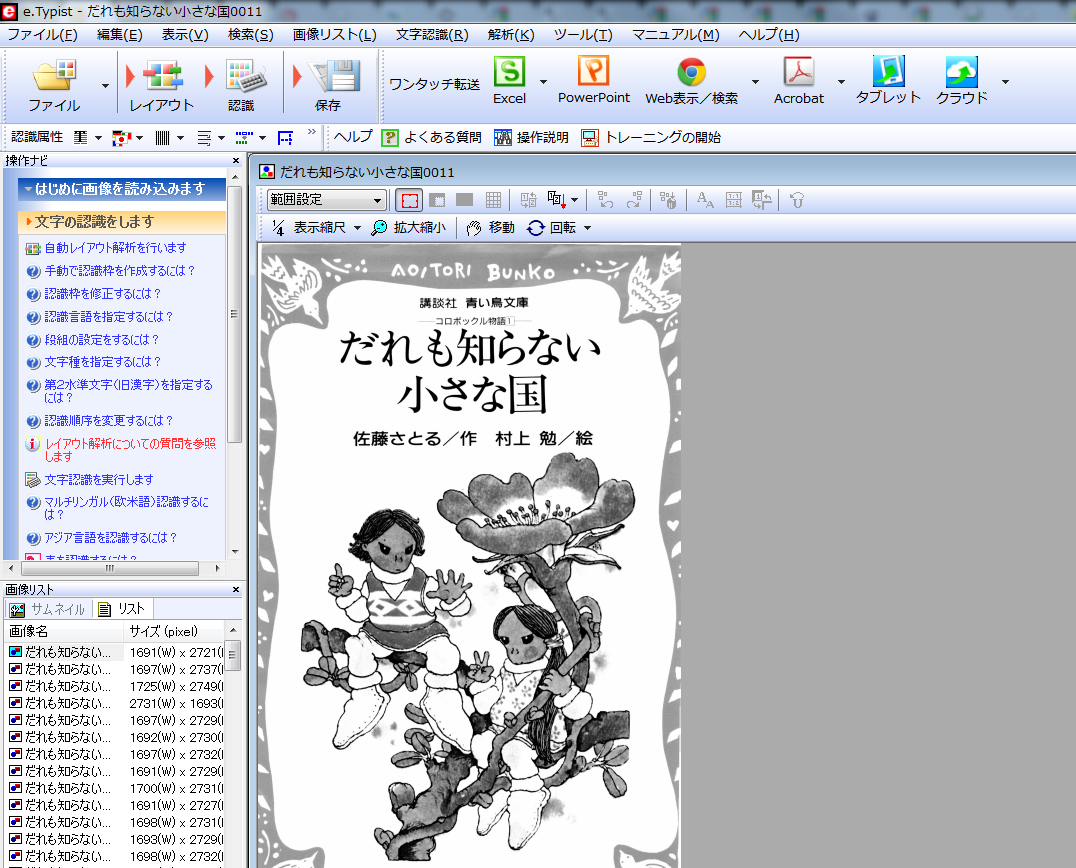Open the 範囲設定 combo box

(x=326, y=200)
